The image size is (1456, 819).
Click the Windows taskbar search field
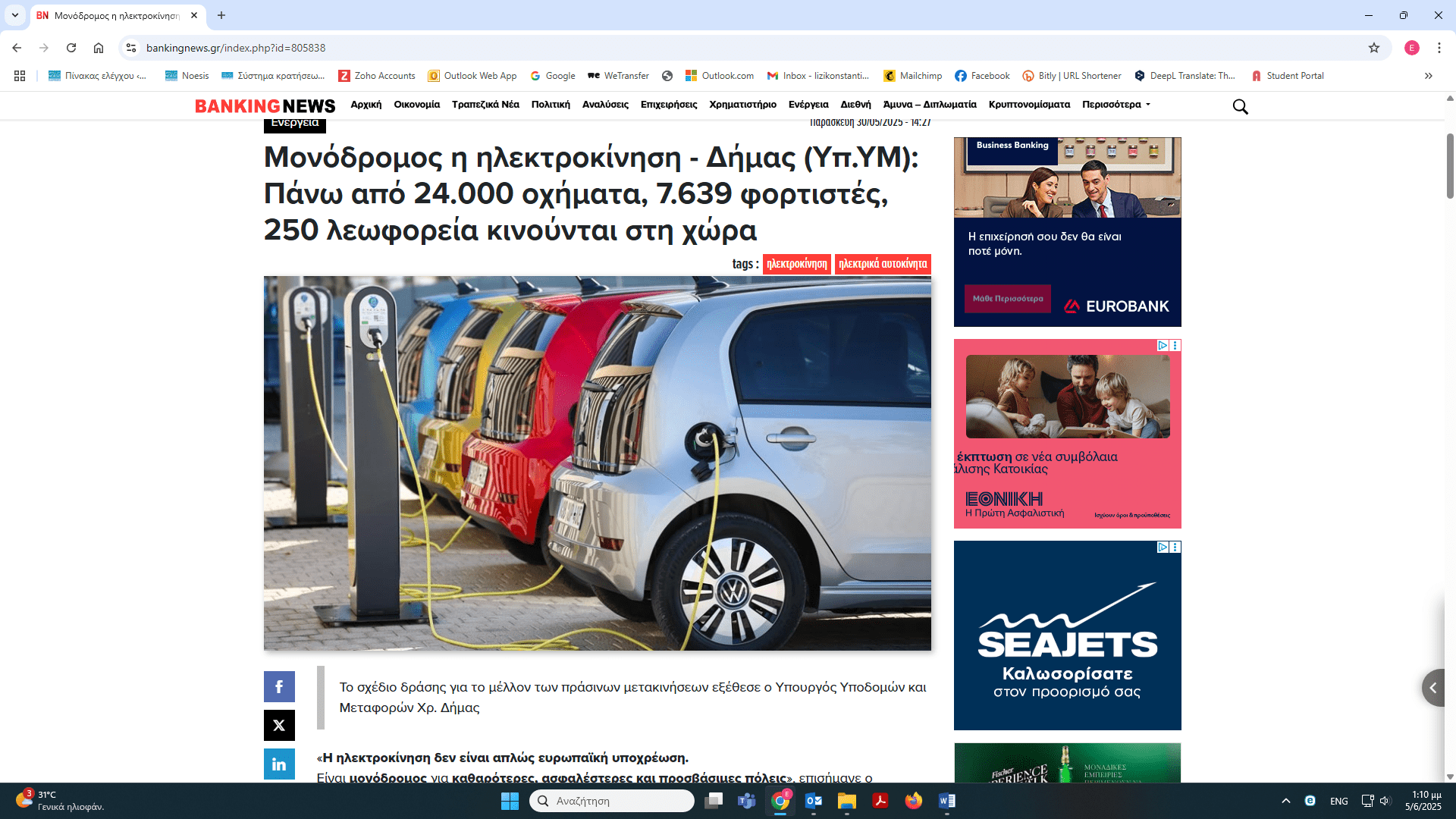coord(611,801)
